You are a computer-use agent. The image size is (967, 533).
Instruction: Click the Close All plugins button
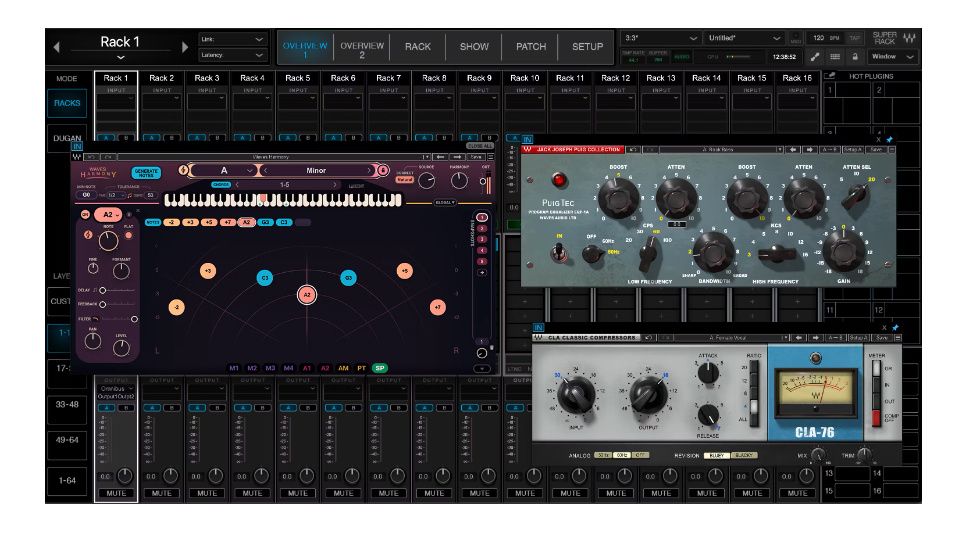coord(480,146)
